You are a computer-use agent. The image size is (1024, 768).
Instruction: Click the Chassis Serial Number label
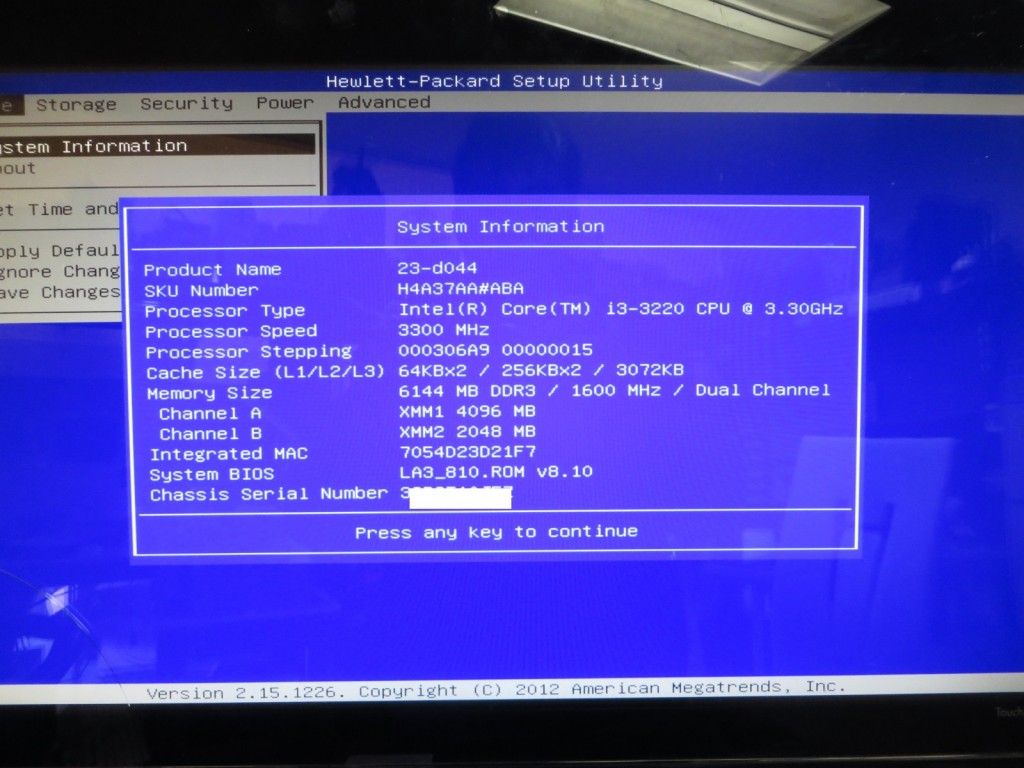pos(269,494)
